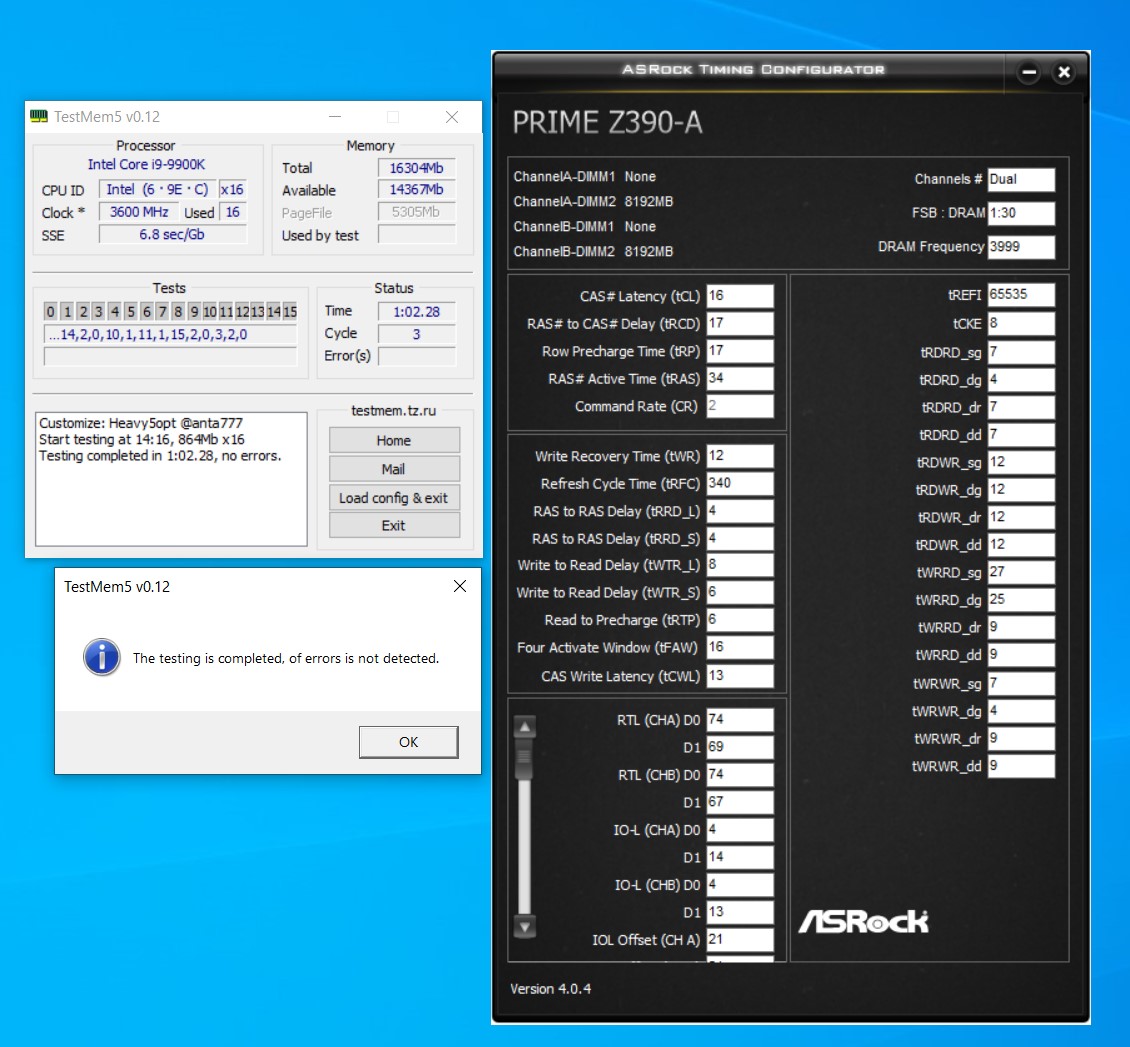Click the DRAM Frequency field showing 3999
The width and height of the screenshot is (1130, 1047).
[1021, 247]
